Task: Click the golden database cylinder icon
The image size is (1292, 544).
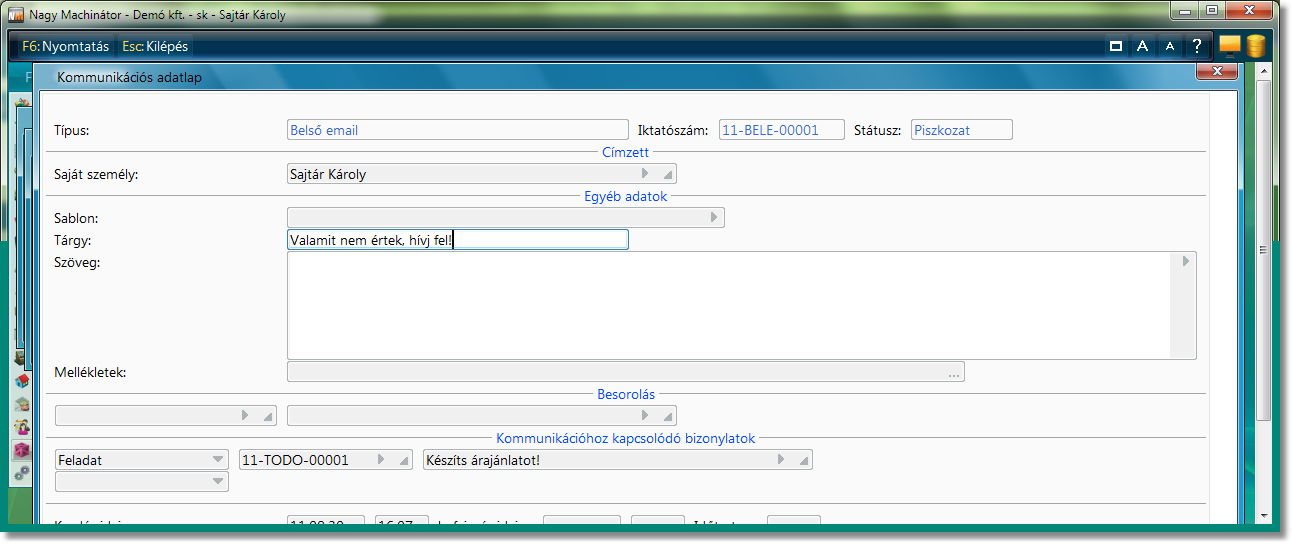Action: (1255, 45)
